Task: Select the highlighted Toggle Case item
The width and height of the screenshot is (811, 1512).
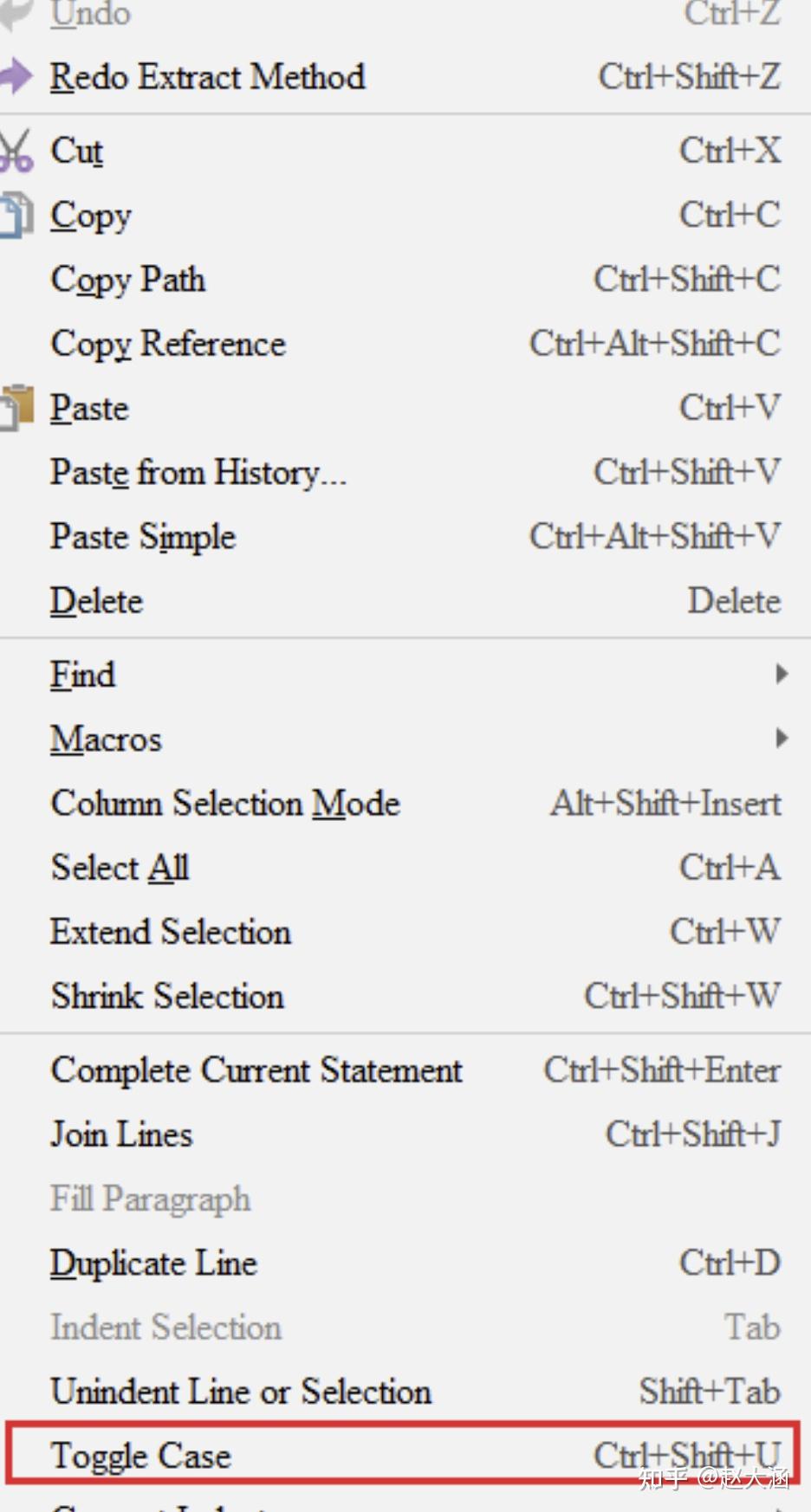Action: [141, 1455]
